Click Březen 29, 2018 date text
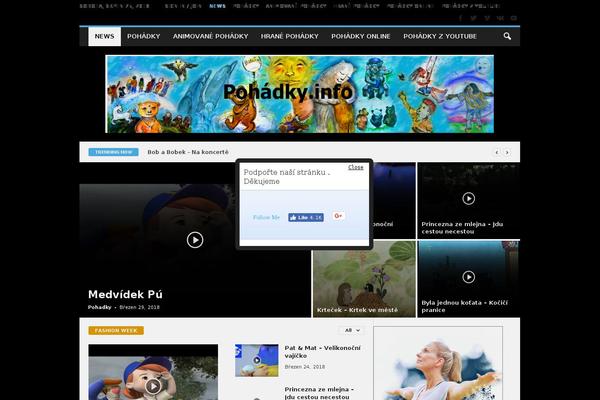This screenshot has height=400, width=600. coord(139,307)
